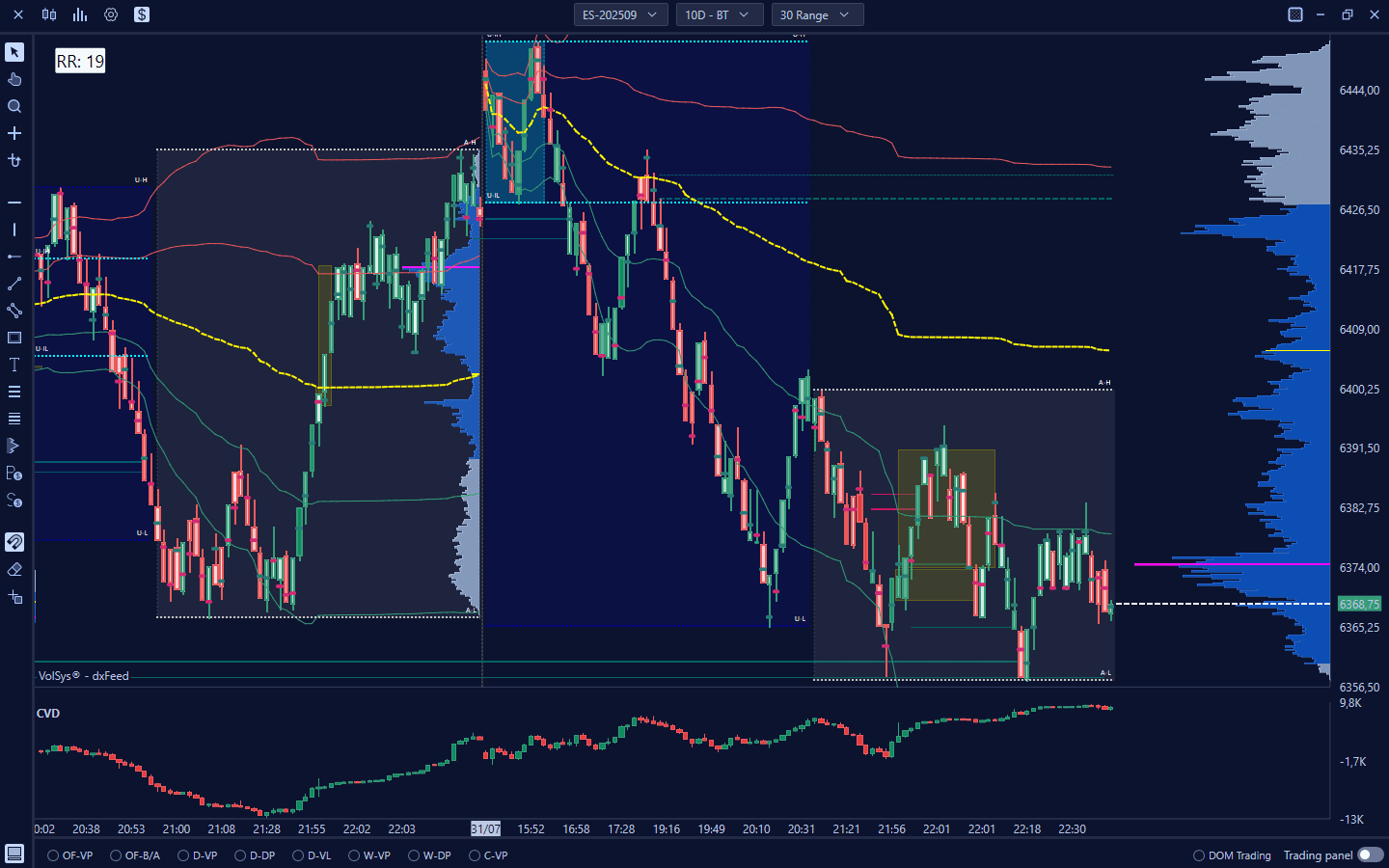Click the RR: 19 label box
The image size is (1389, 868).
[80, 62]
